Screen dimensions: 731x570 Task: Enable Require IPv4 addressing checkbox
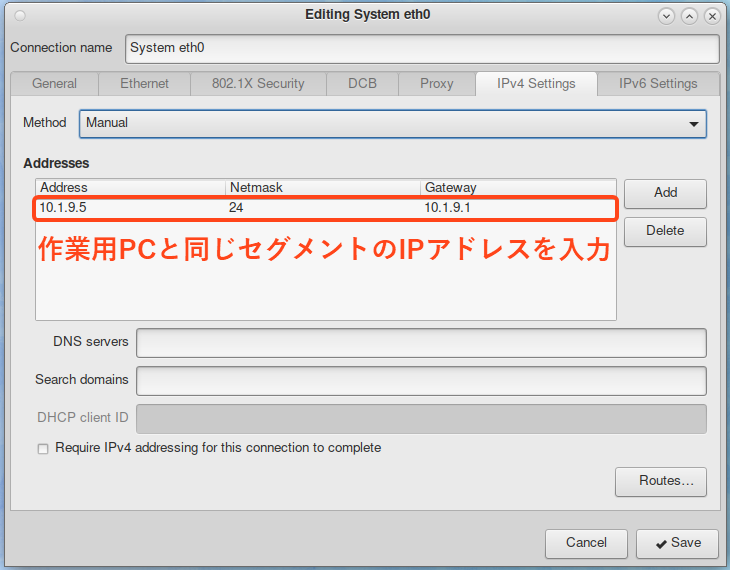43,449
